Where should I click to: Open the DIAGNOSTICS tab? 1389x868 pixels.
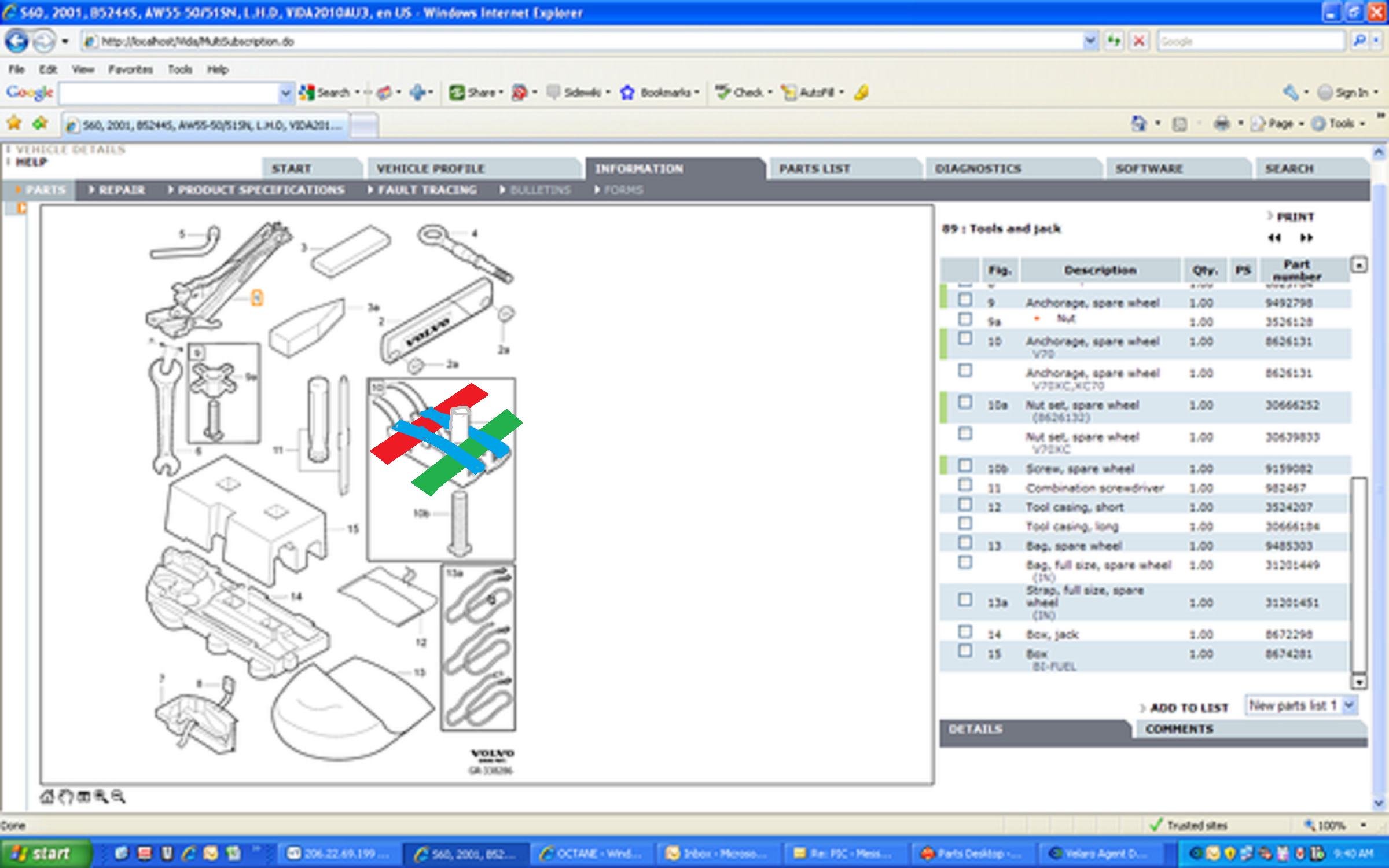[x=978, y=168]
